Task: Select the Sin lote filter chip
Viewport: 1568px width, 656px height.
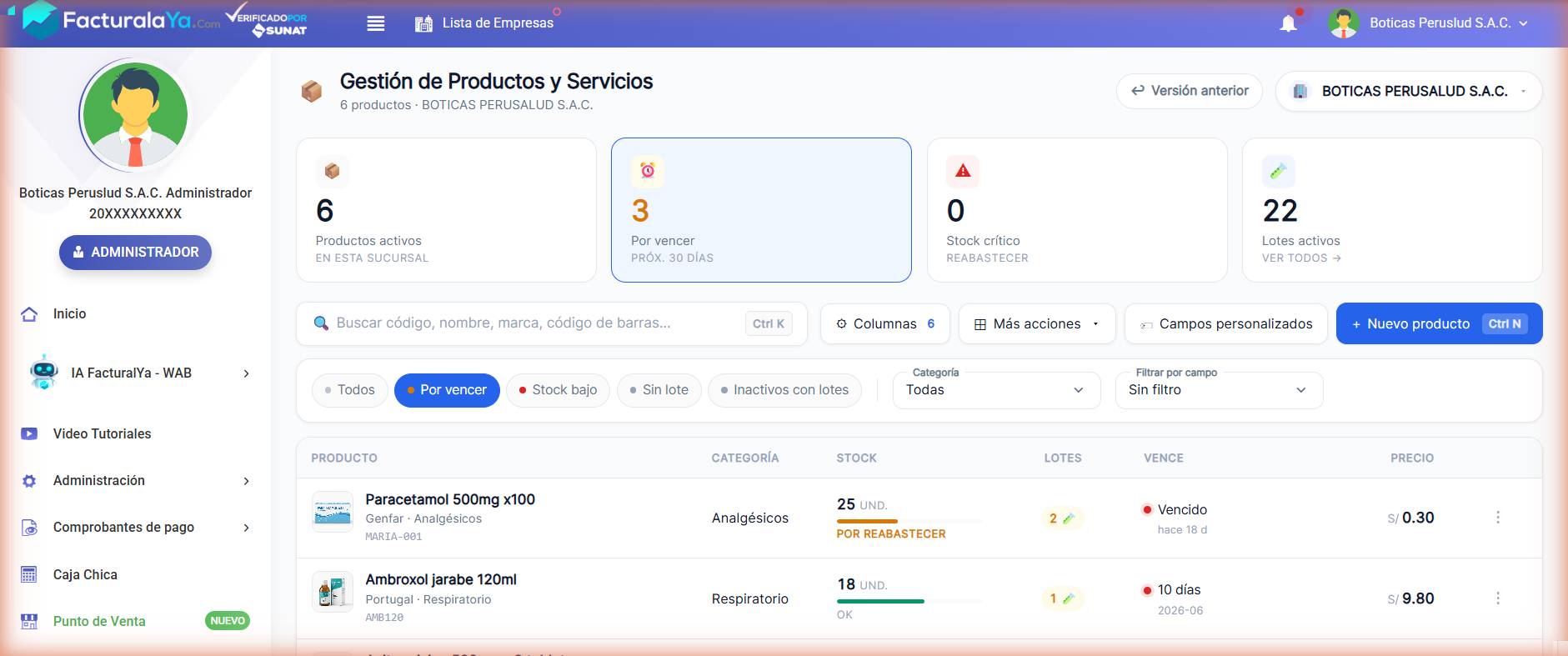Action: coord(659,390)
